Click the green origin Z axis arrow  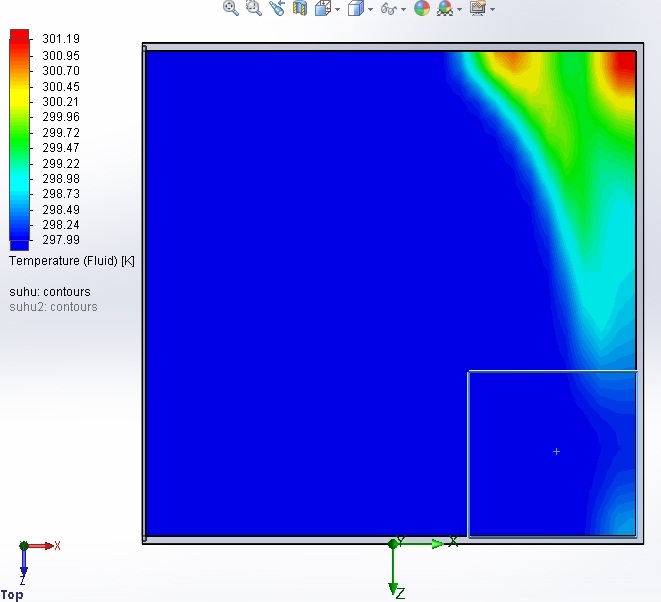pos(393,571)
